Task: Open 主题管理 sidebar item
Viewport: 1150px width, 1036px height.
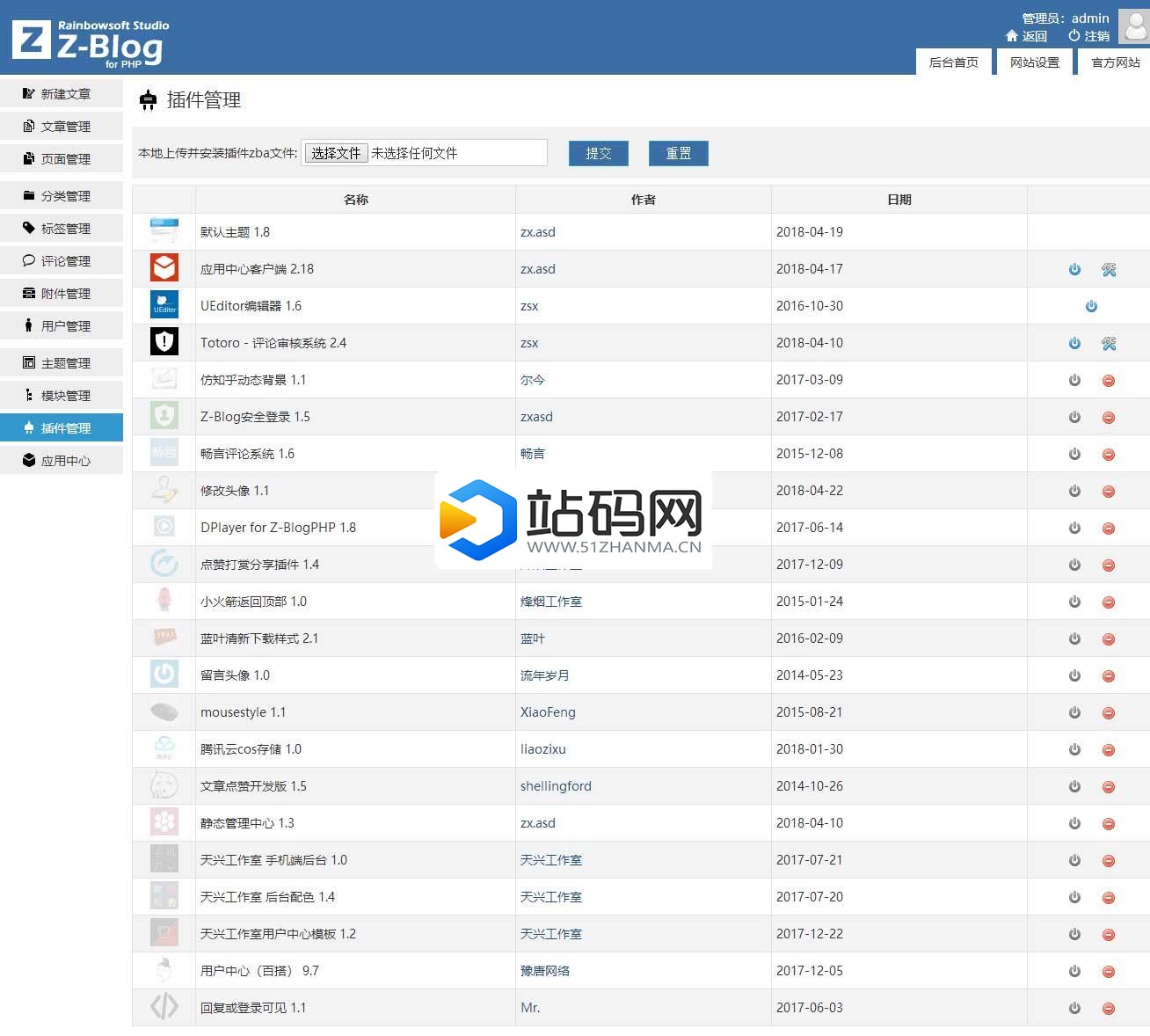Action: click(62, 363)
